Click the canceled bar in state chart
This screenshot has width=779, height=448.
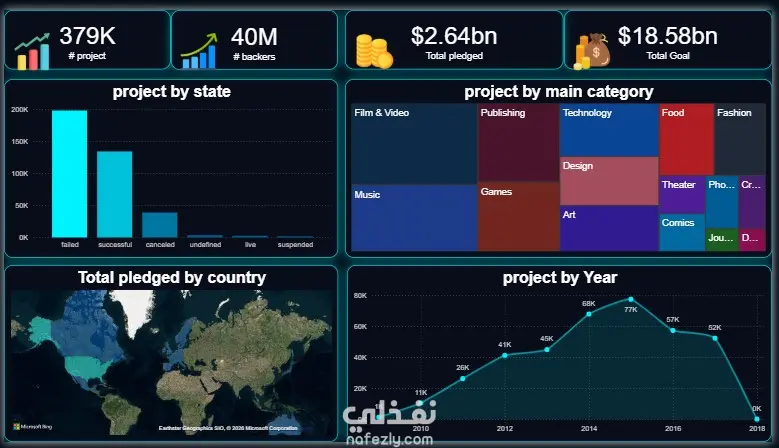click(x=160, y=225)
